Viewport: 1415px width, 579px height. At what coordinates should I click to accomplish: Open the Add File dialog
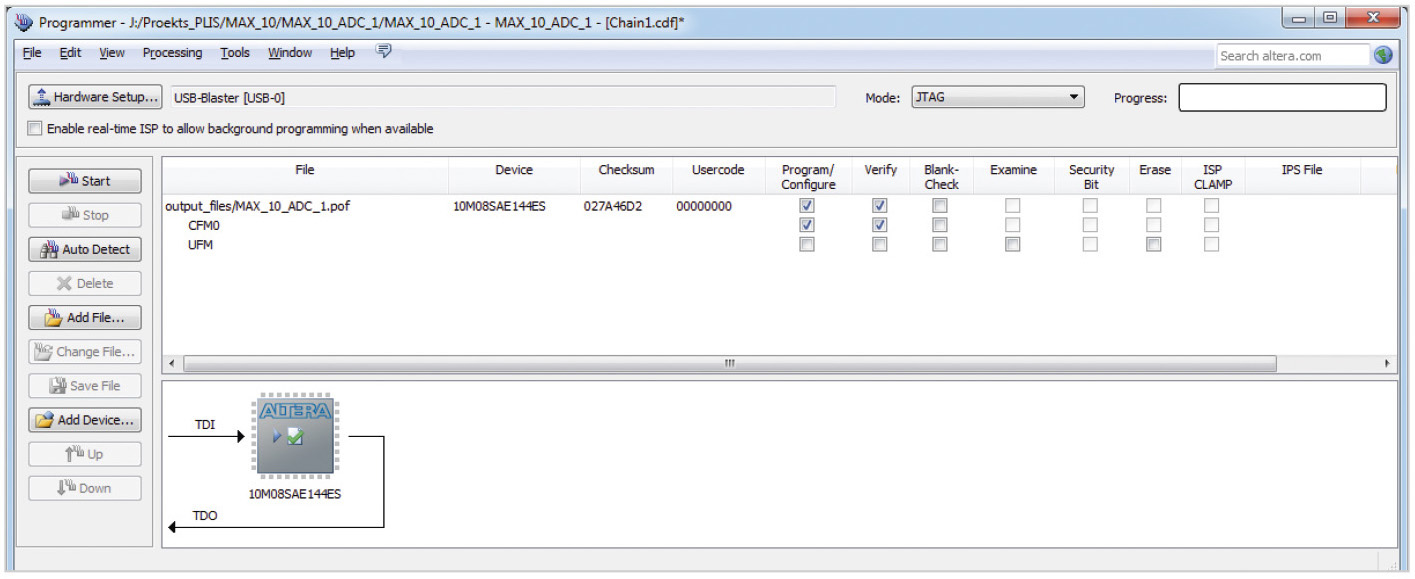pos(85,318)
